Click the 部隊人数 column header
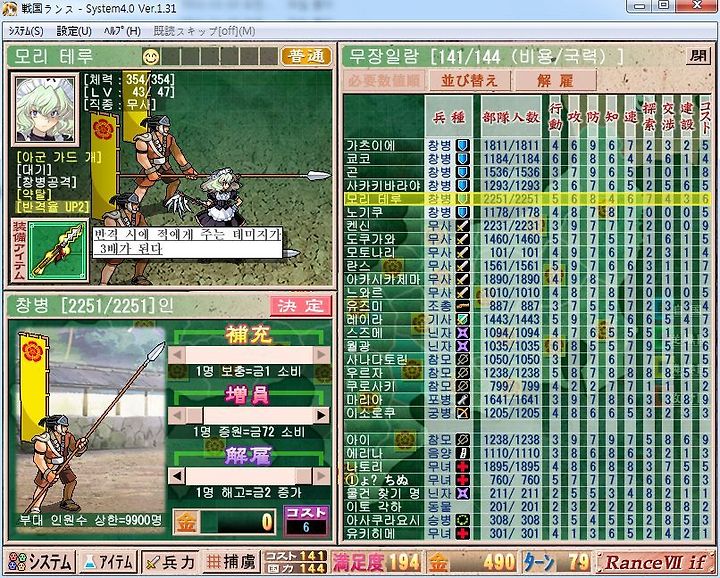The height and width of the screenshot is (578, 720). [511, 117]
